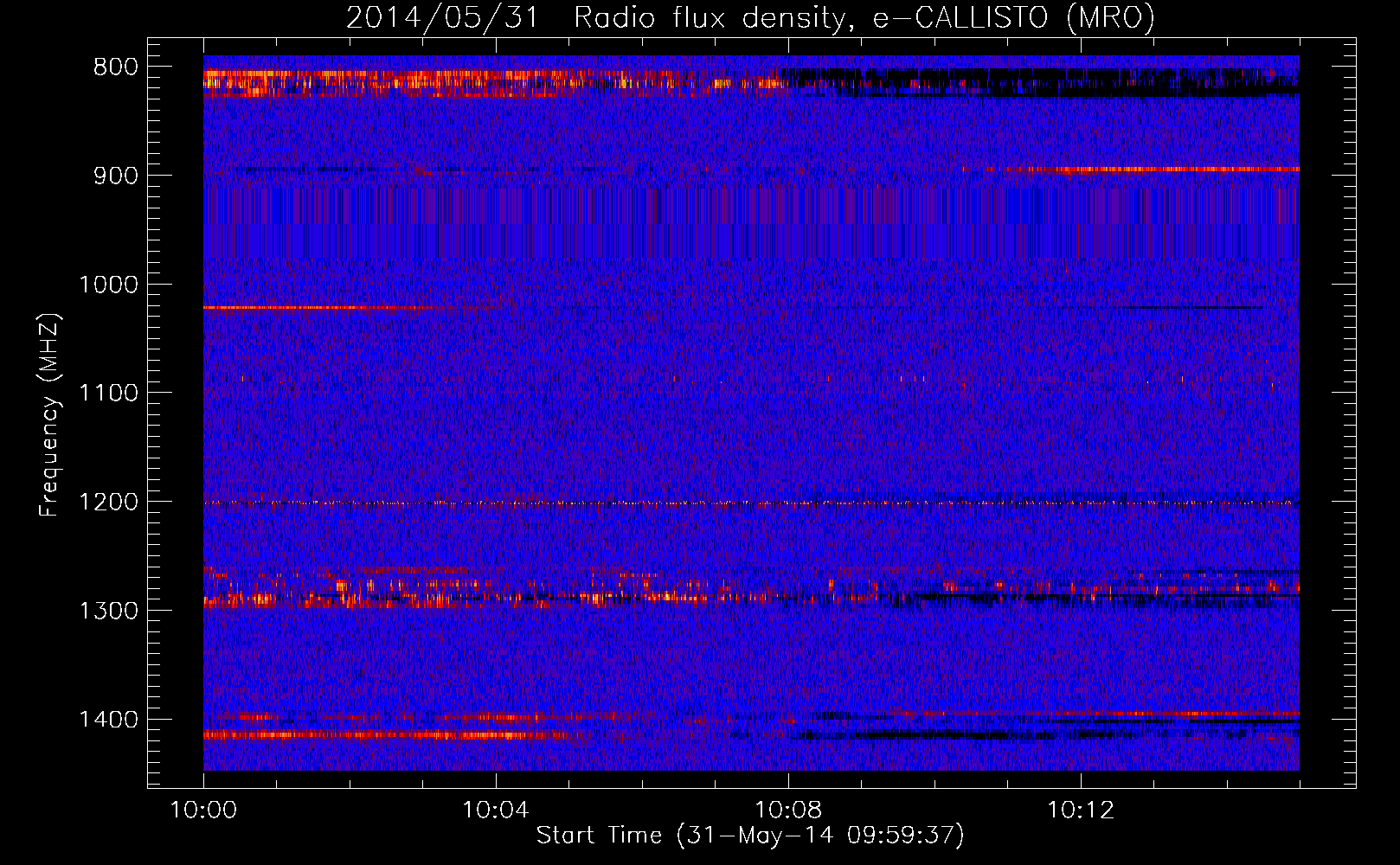The height and width of the screenshot is (865, 1400).
Task: Click the 1200 frequency tick label
Action: (108, 502)
